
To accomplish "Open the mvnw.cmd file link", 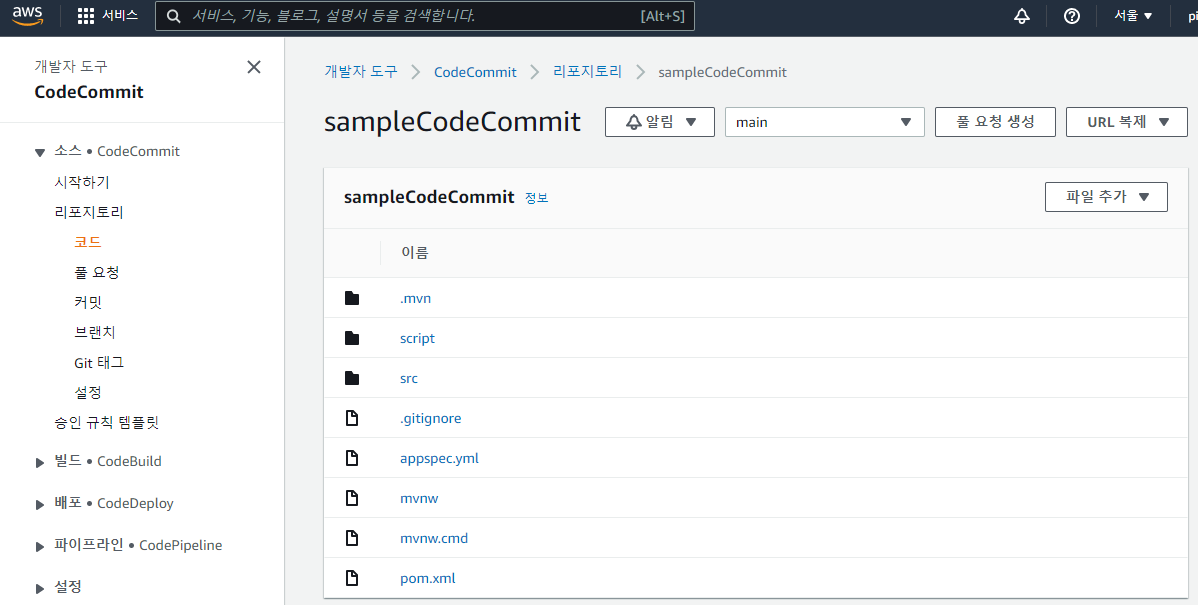I will [434, 538].
